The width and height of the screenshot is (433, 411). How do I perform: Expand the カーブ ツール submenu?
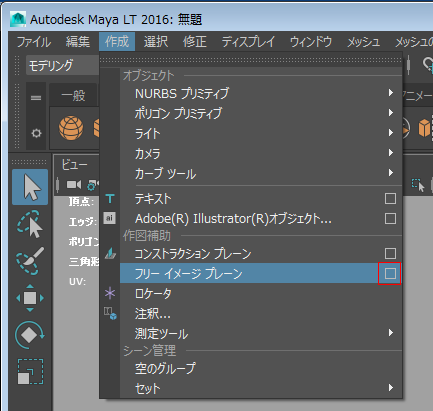pyautogui.click(x=391, y=173)
